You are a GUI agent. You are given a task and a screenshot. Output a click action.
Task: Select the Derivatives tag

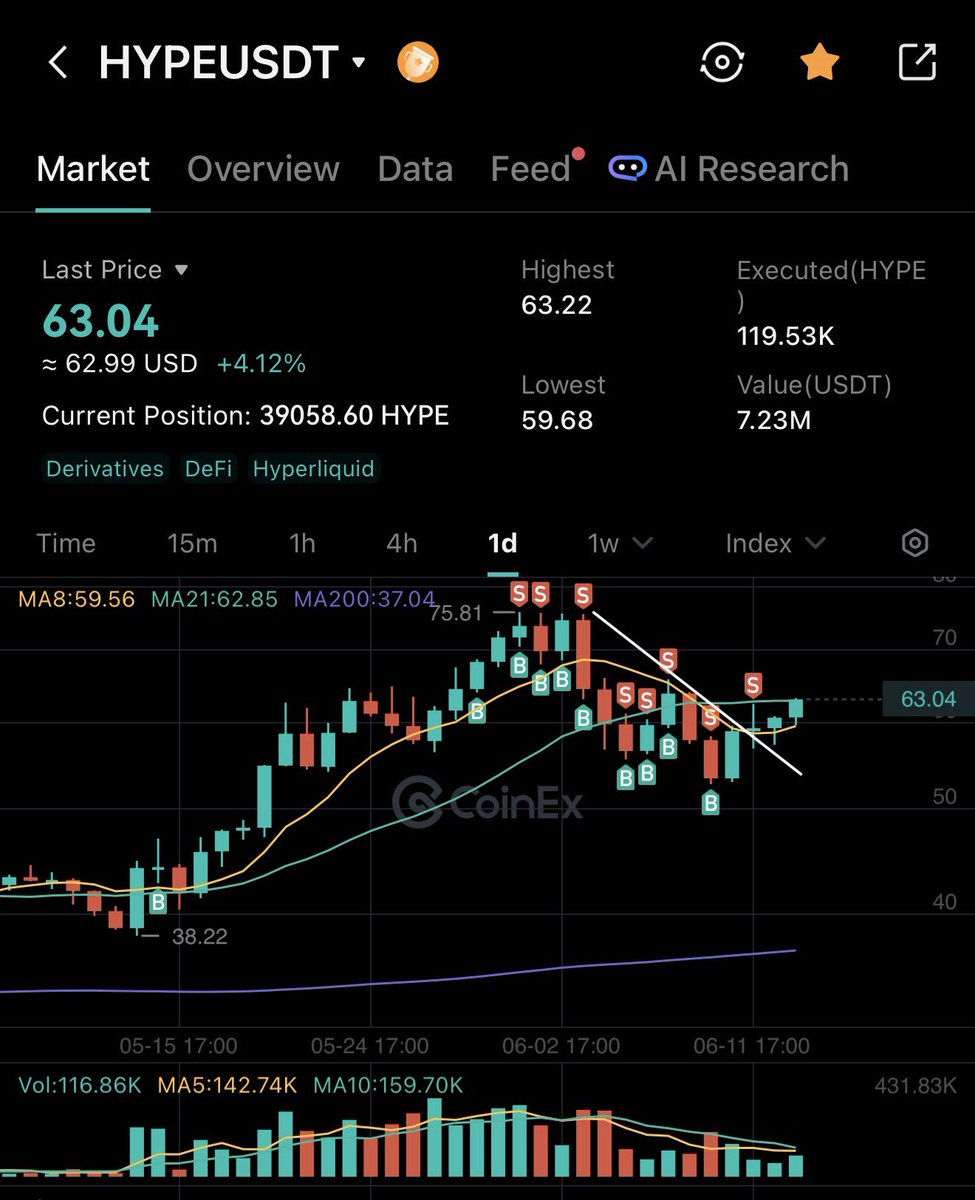104,469
